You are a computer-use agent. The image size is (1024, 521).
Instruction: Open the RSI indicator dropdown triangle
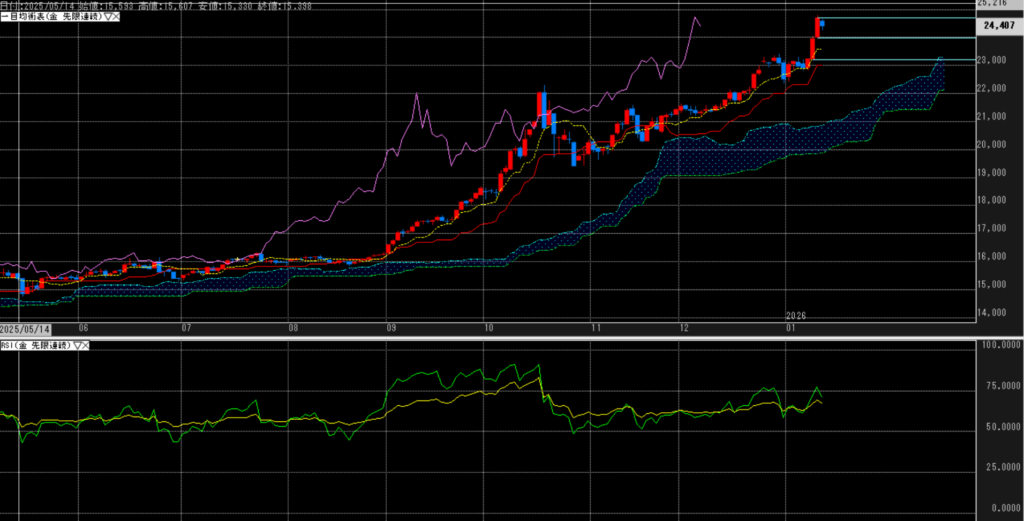[75, 345]
